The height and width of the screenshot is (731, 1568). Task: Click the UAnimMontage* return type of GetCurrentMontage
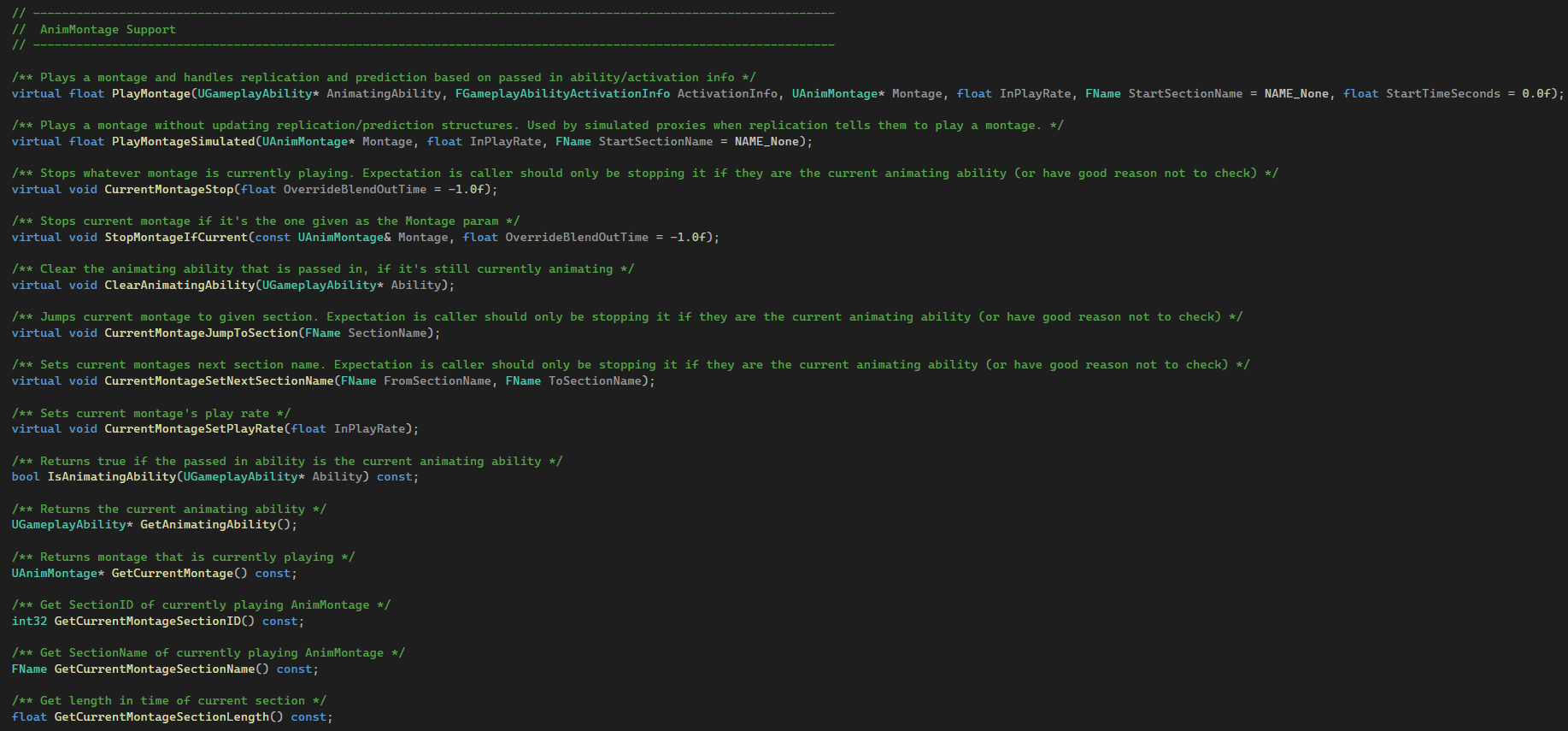click(58, 573)
